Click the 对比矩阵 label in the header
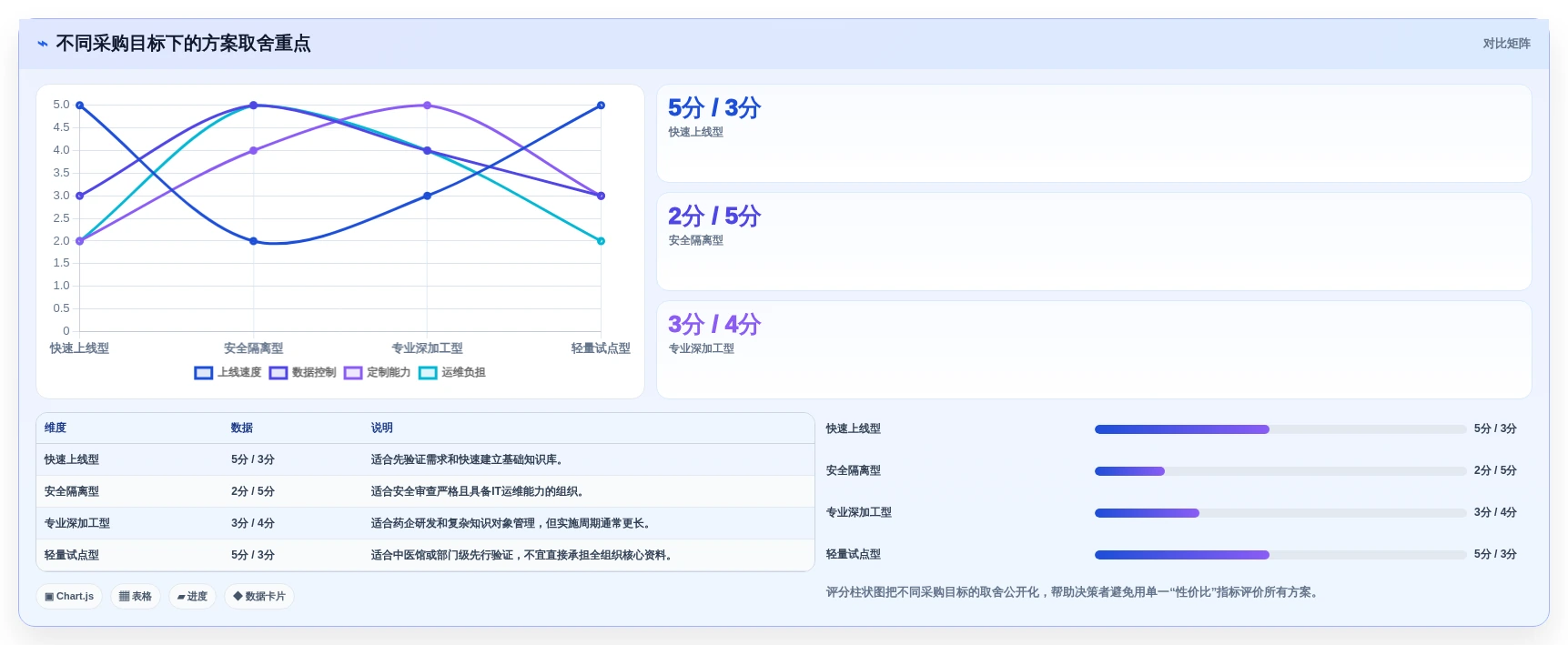 pyautogui.click(x=1506, y=44)
